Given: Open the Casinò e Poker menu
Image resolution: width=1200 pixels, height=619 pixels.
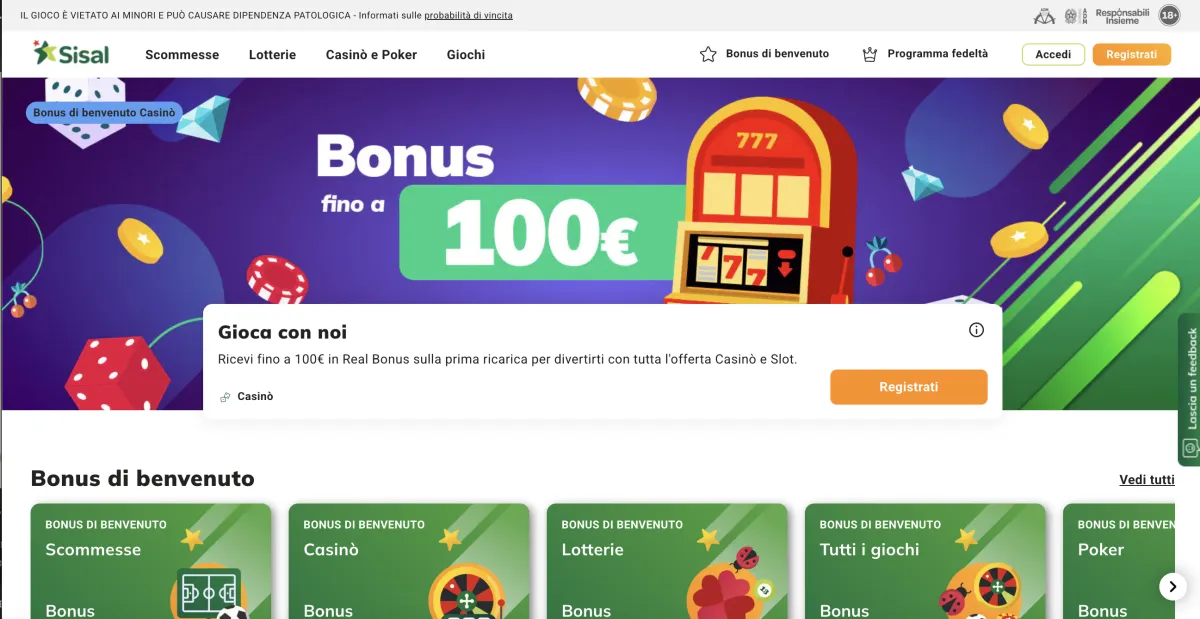Looking at the screenshot, I should pos(371,55).
